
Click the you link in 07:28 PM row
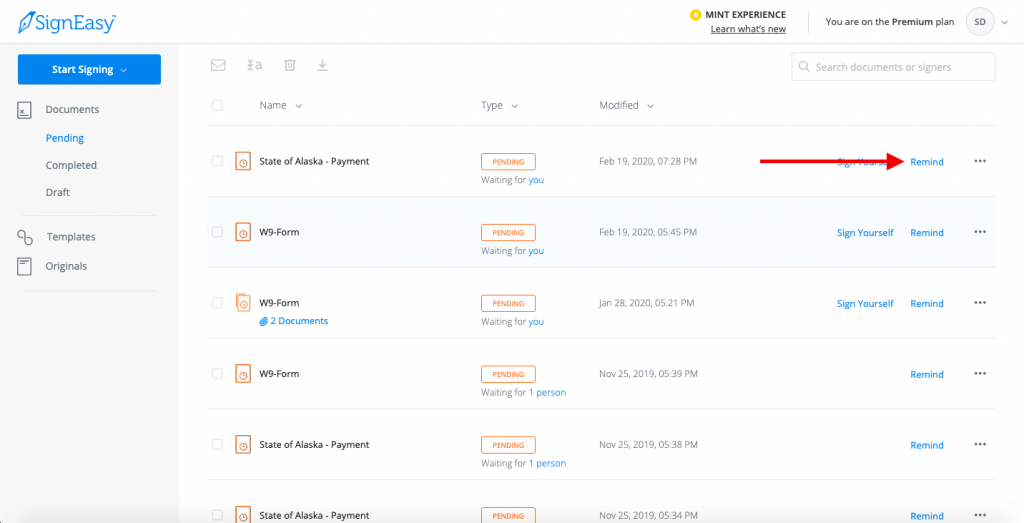coord(536,180)
